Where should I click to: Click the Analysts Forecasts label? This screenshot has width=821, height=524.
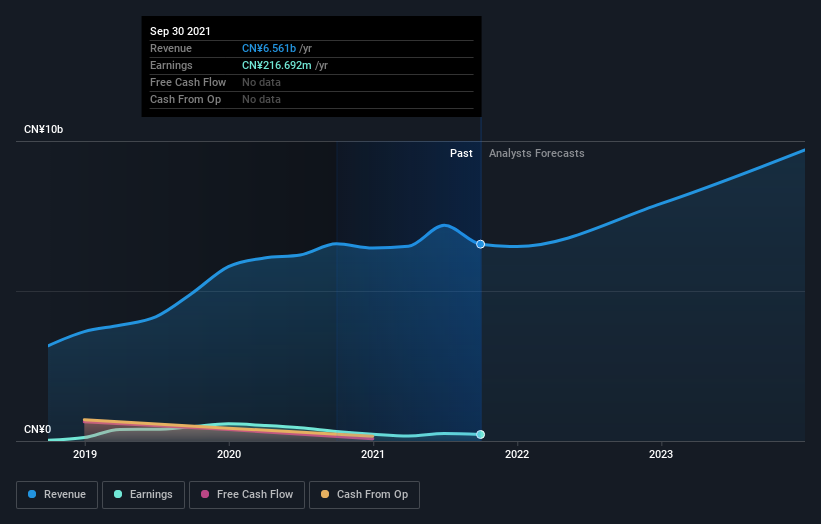coord(537,153)
